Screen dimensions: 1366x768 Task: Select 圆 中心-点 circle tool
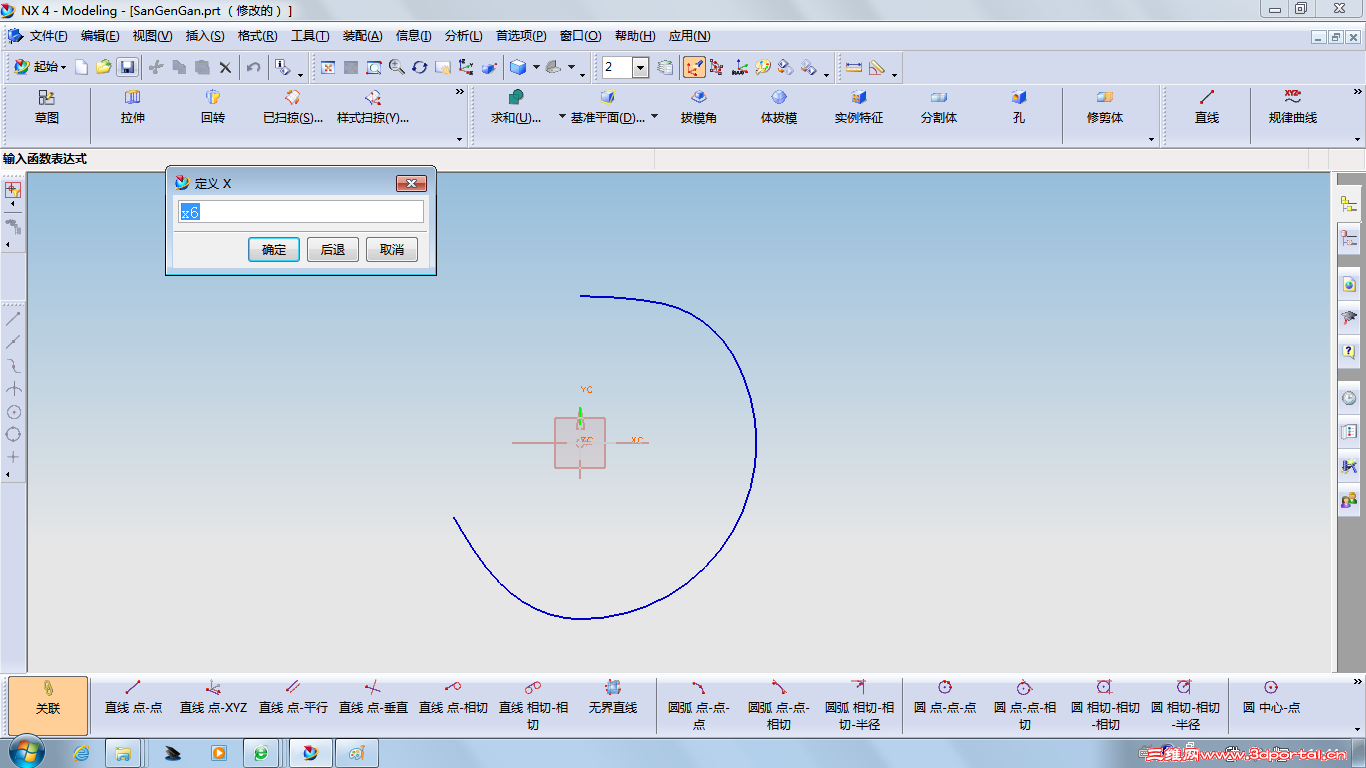click(x=1271, y=698)
